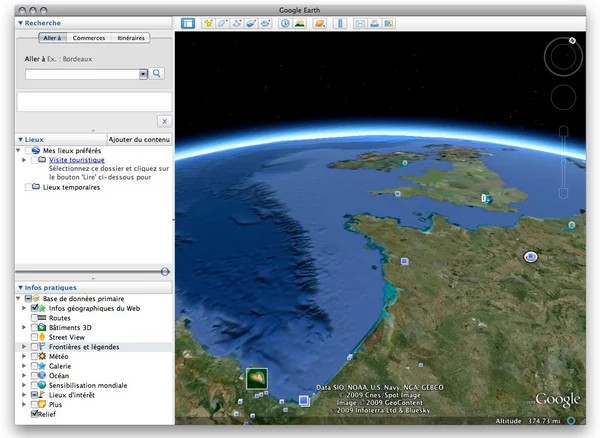This screenshot has height=438, width=600.
Task: Click the square placemark near Brittany coast
Action: click(404, 261)
